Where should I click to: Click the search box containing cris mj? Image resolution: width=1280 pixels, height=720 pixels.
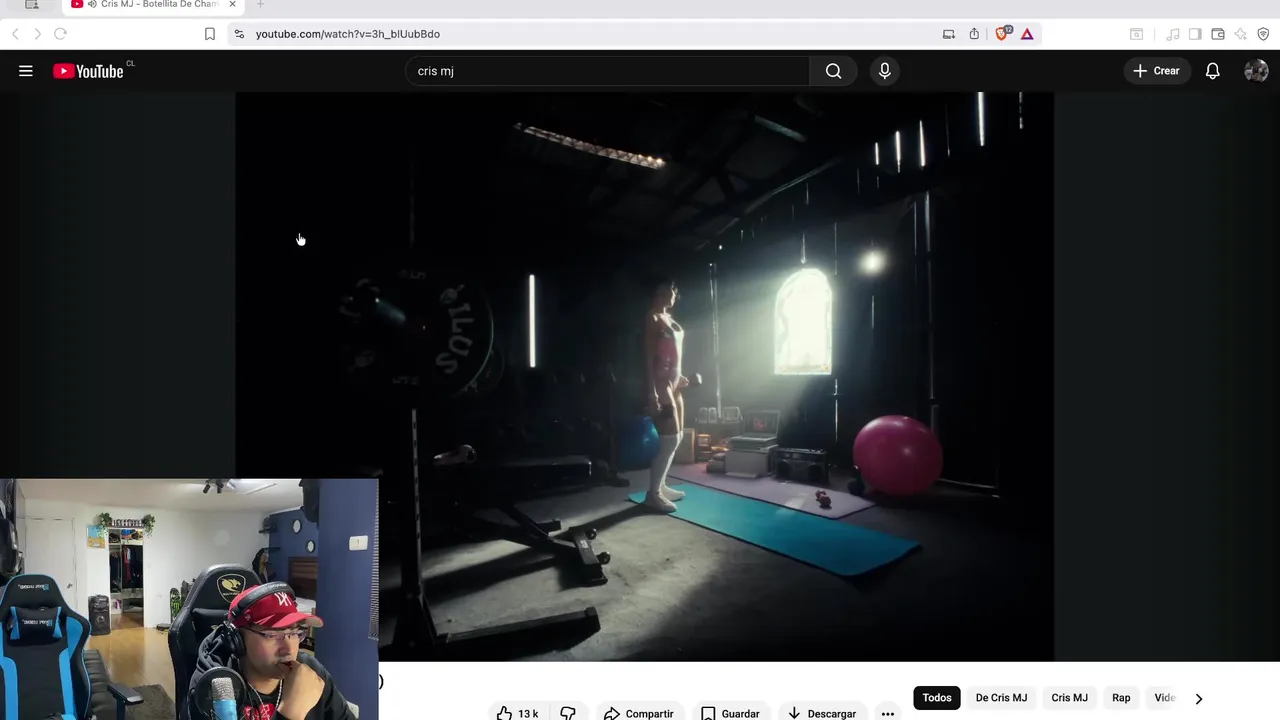coord(607,71)
